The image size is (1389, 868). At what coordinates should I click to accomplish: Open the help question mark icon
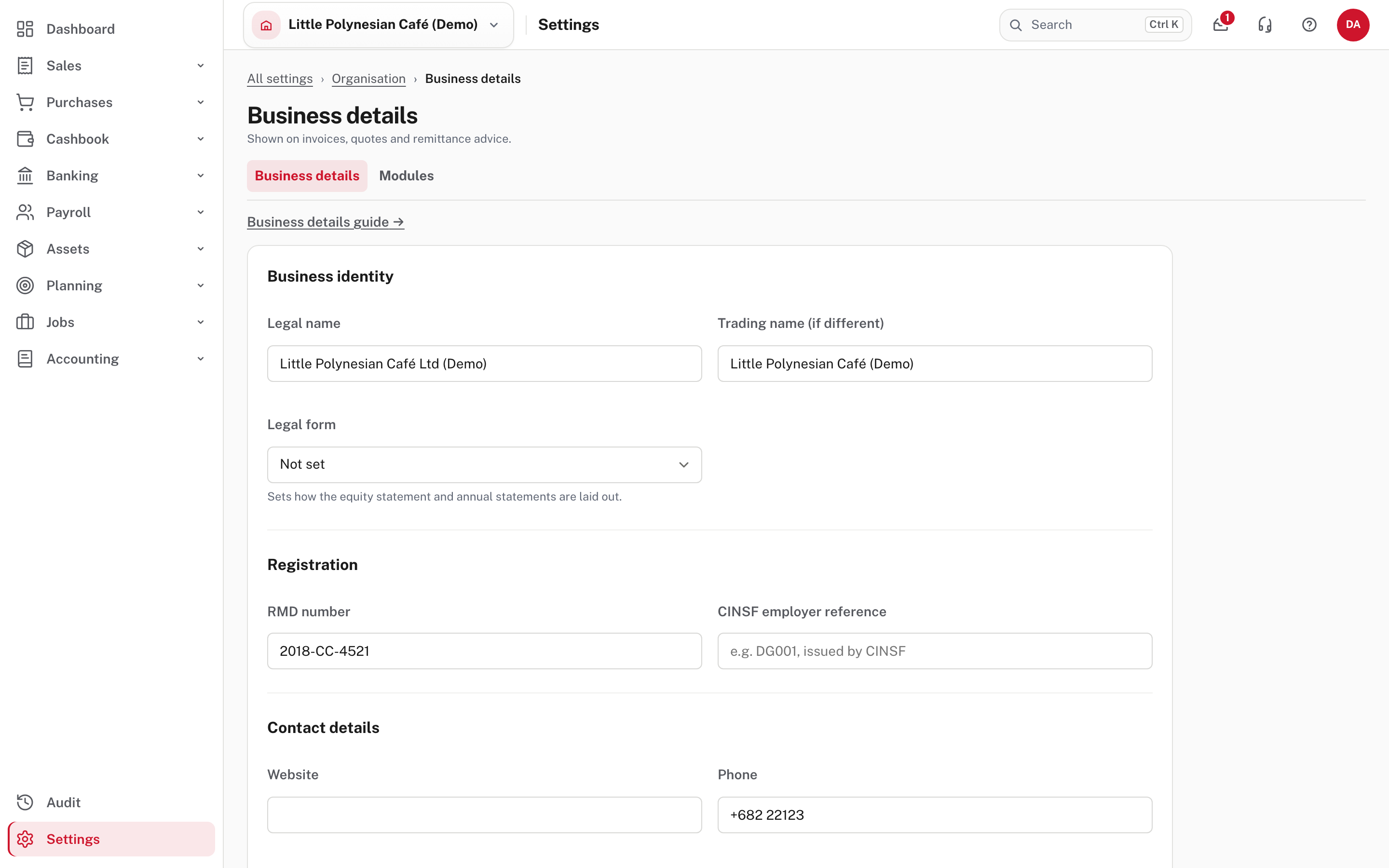click(1309, 25)
